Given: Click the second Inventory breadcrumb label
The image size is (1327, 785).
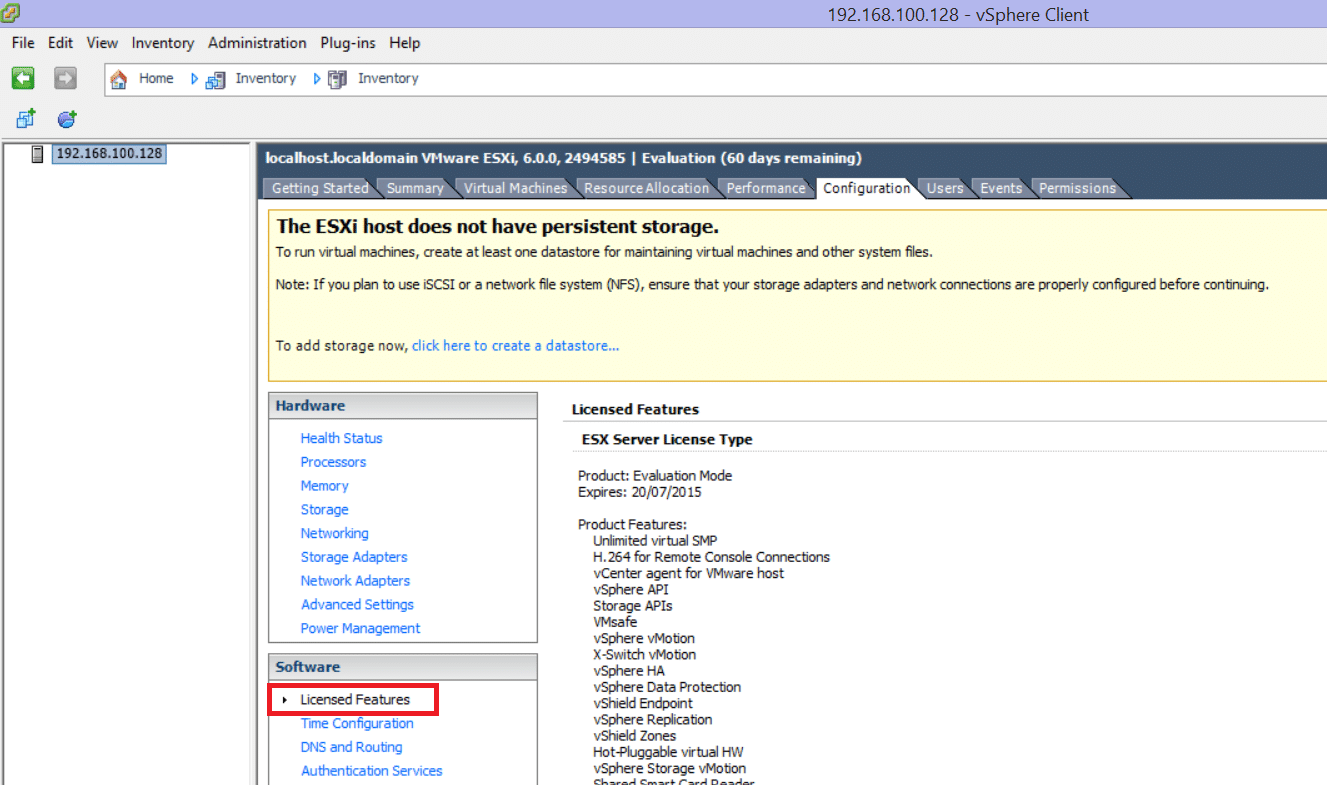Looking at the screenshot, I should pos(388,78).
